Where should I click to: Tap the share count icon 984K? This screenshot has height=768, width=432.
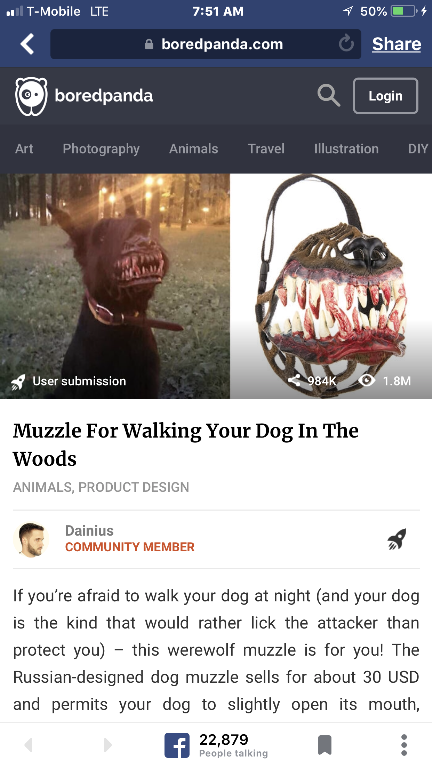pyautogui.click(x=294, y=381)
